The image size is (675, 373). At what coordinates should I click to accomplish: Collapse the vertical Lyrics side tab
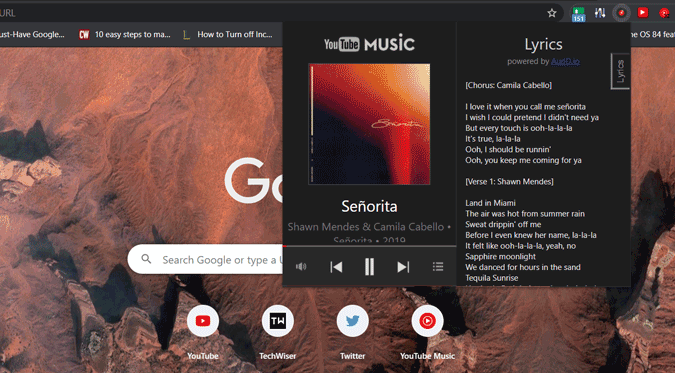point(620,71)
